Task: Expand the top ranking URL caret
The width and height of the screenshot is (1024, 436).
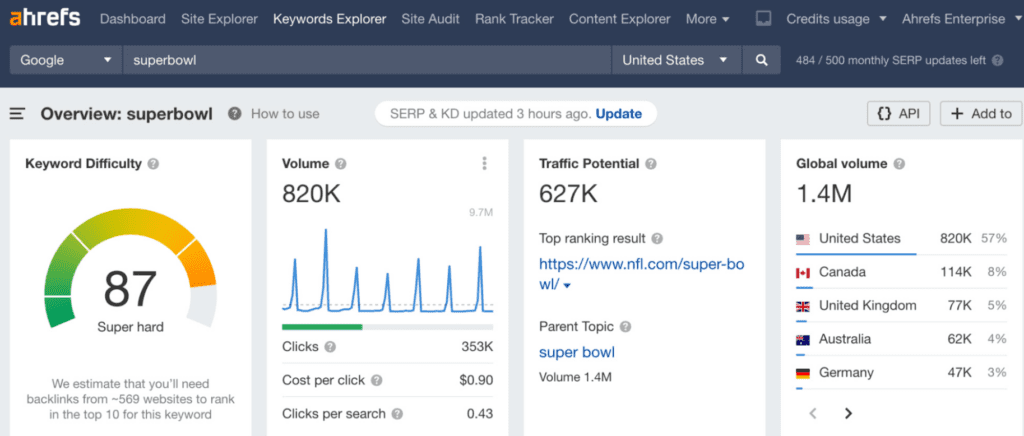Action: click(x=567, y=286)
